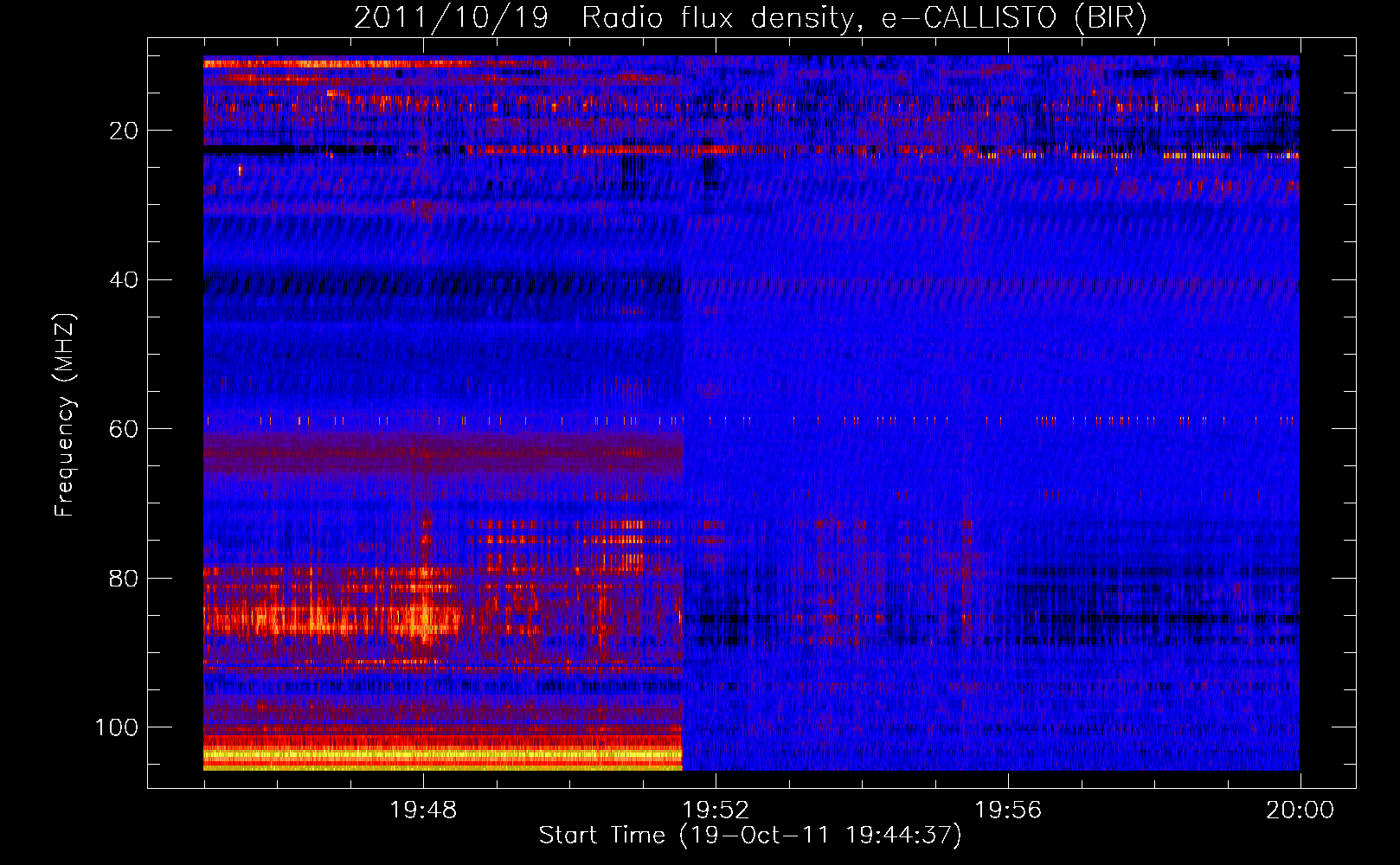Click the 20:00 time tick label
Image resolution: width=1400 pixels, height=865 pixels.
coord(1300,811)
